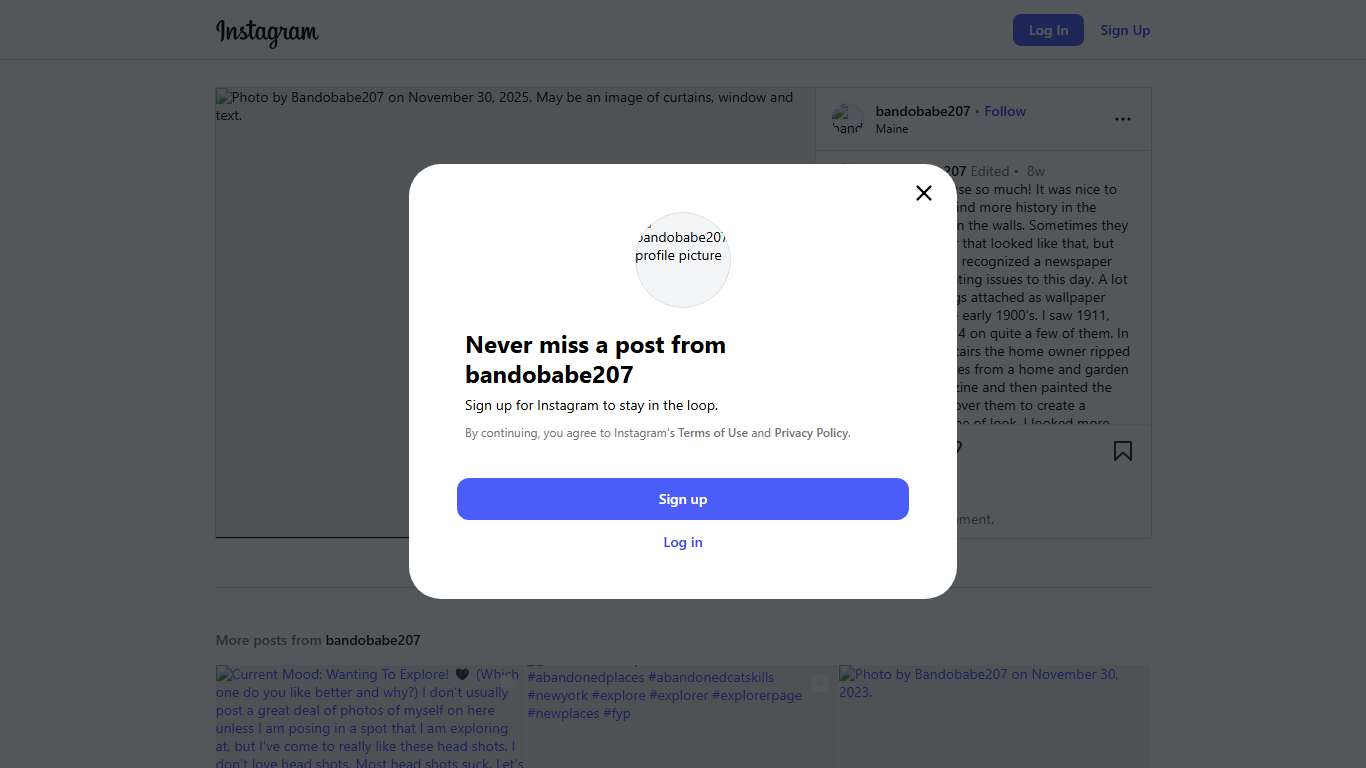Click the Sign Up link in the header
Image resolution: width=1366 pixels, height=768 pixels.
1125,30
